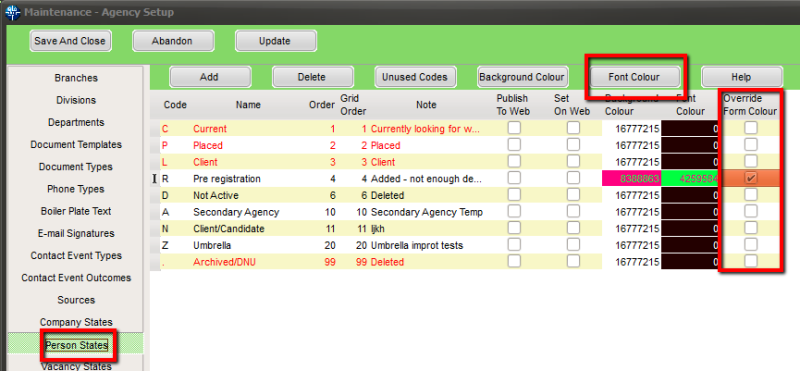800x371 pixels.
Task: Click the Abandon button
Action: (173, 41)
